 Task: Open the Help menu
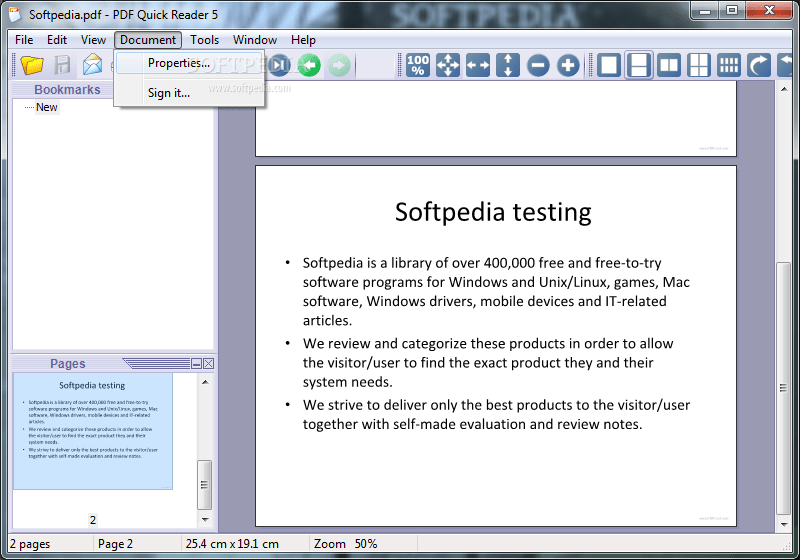point(303,40)
